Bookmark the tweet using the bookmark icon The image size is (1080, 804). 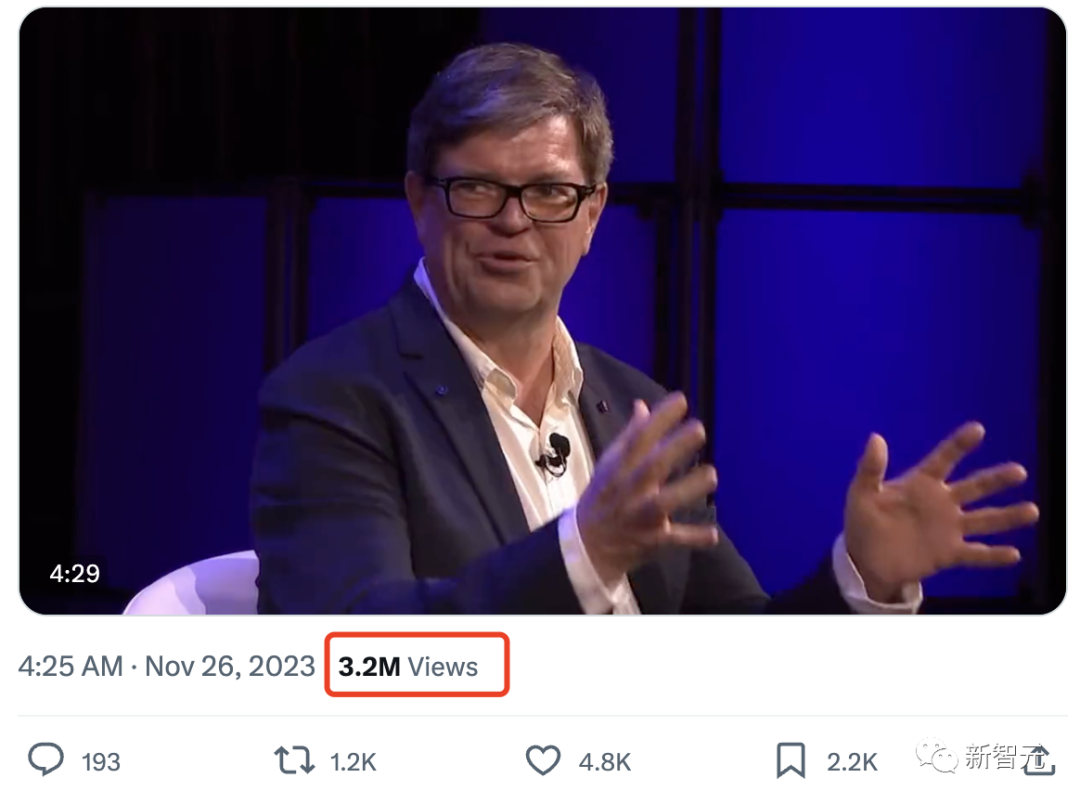[x=791, y=761]
